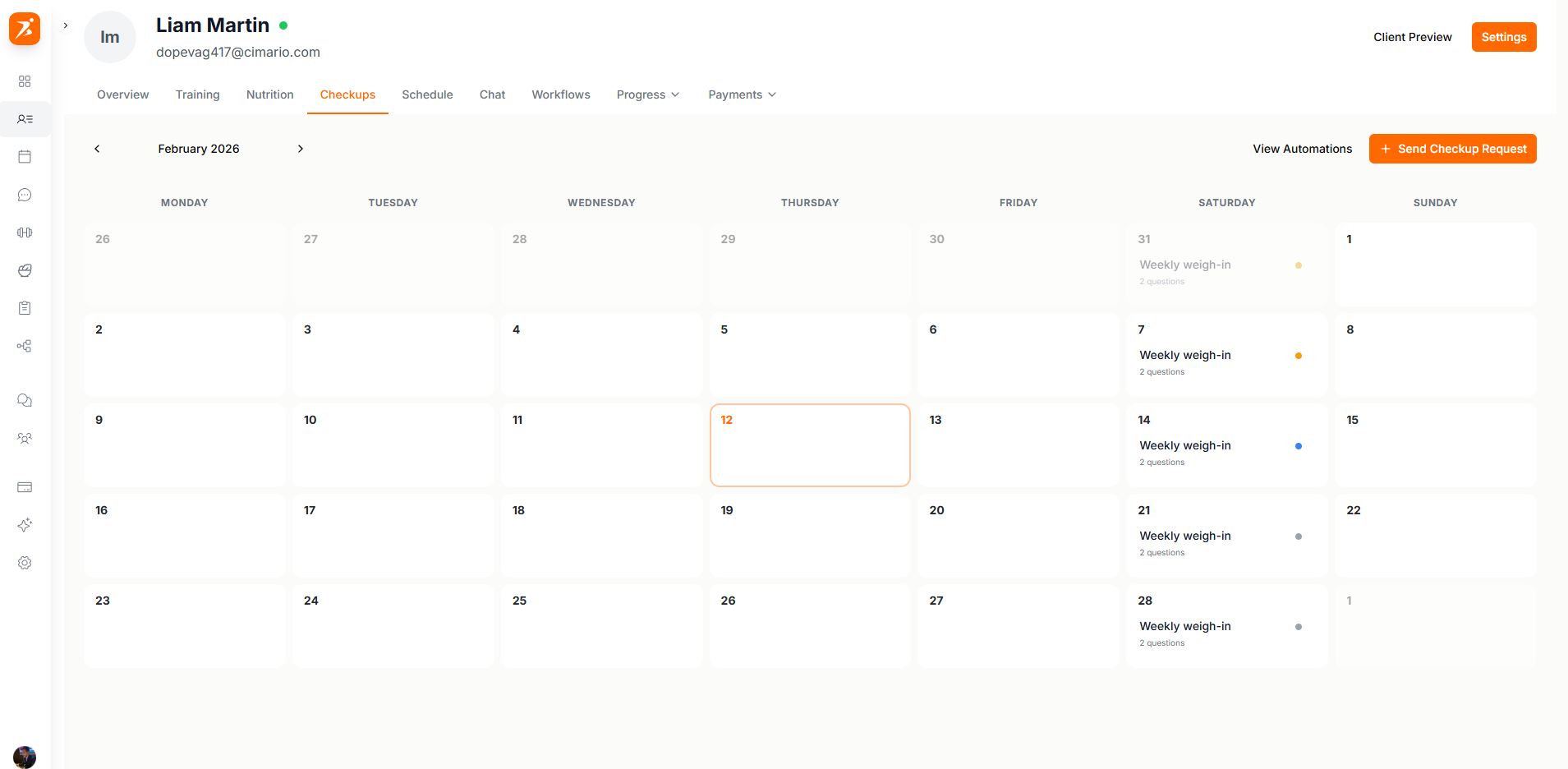Expand the Payments dropdown menu
Image resolution: width=1568 pixels, height=769 pixels.
coord(741,94)
